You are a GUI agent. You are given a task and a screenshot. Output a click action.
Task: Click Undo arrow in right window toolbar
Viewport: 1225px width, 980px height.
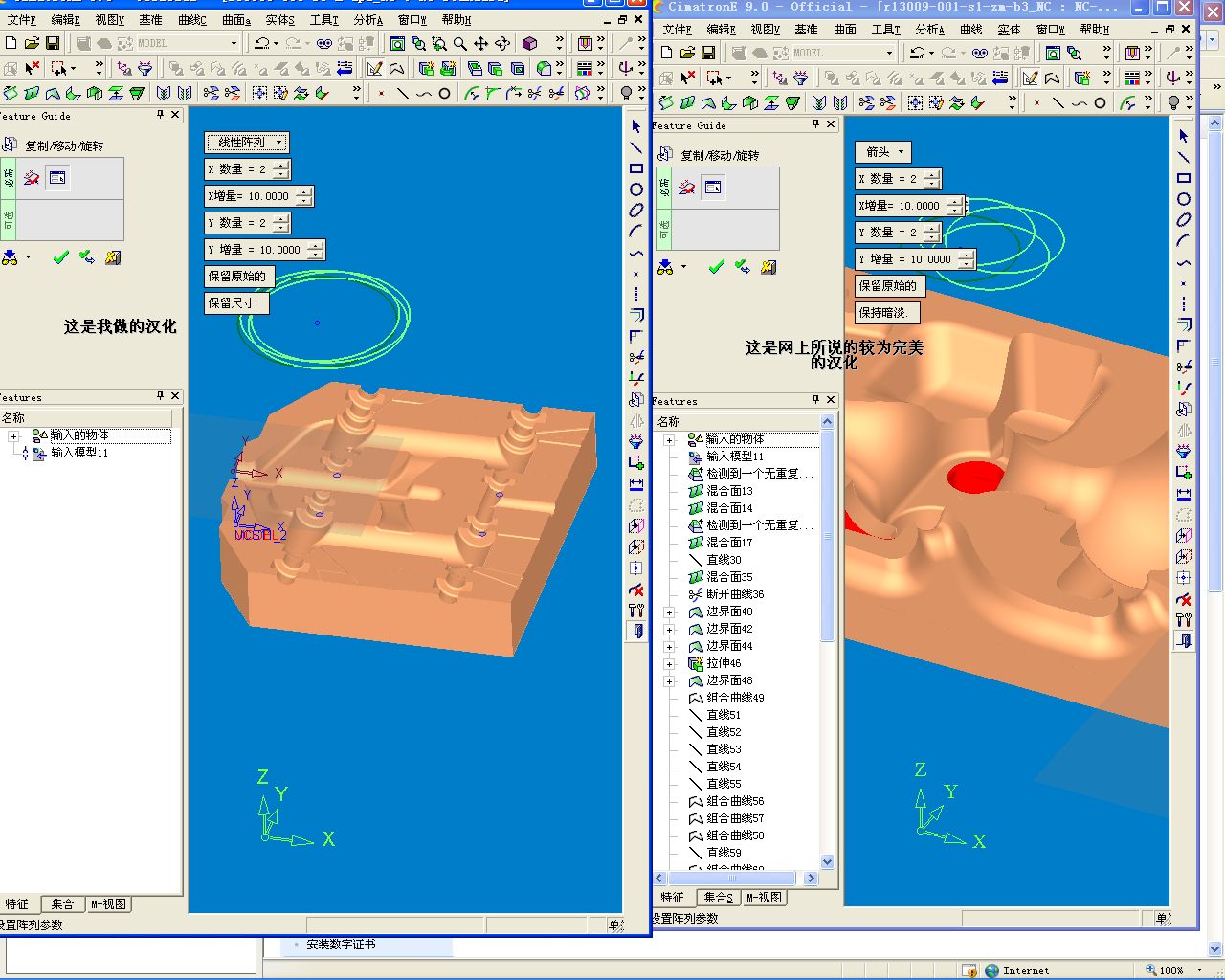coord(917,53)
